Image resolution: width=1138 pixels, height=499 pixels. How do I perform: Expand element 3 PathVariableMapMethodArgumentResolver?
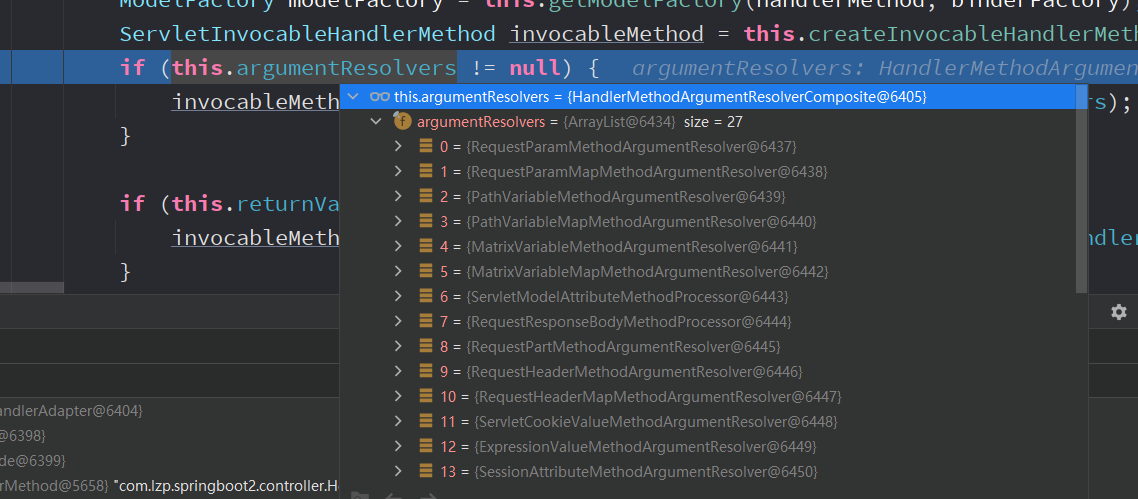click(398, 221)
